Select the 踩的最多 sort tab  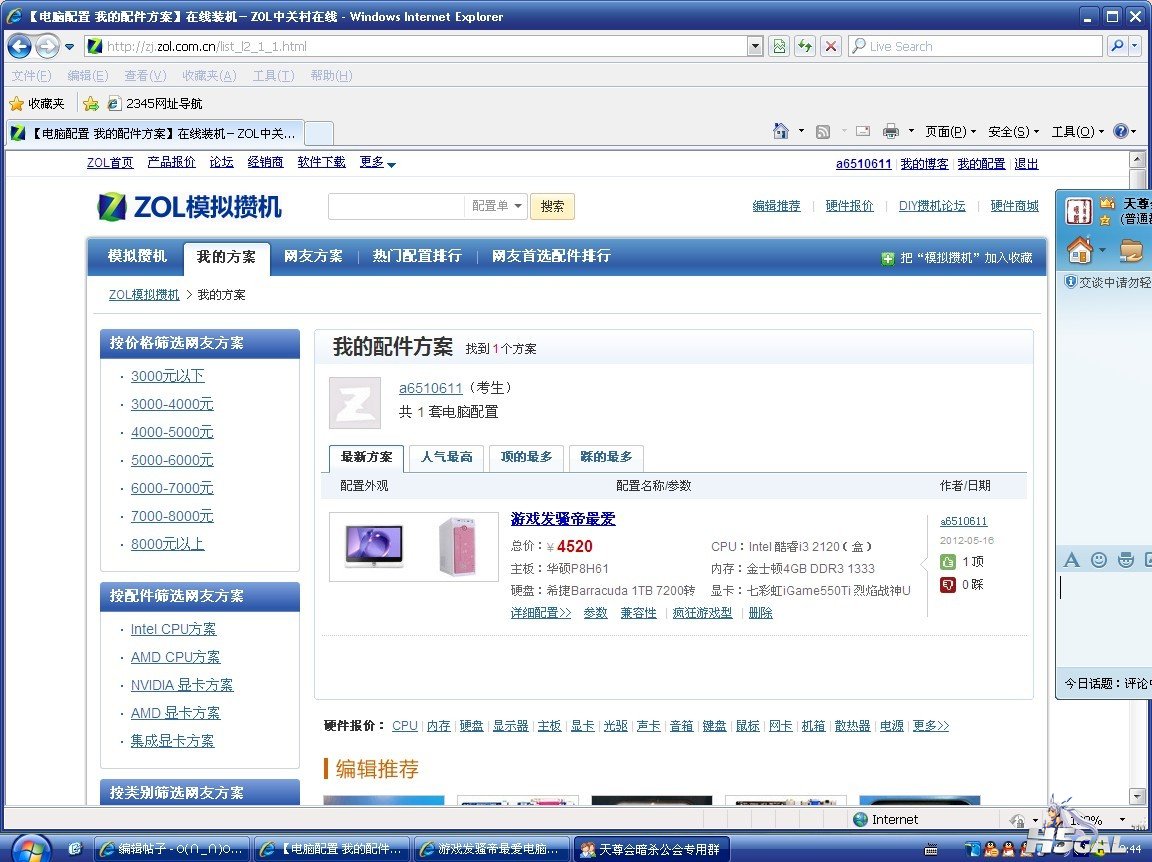tap(606, 457)
